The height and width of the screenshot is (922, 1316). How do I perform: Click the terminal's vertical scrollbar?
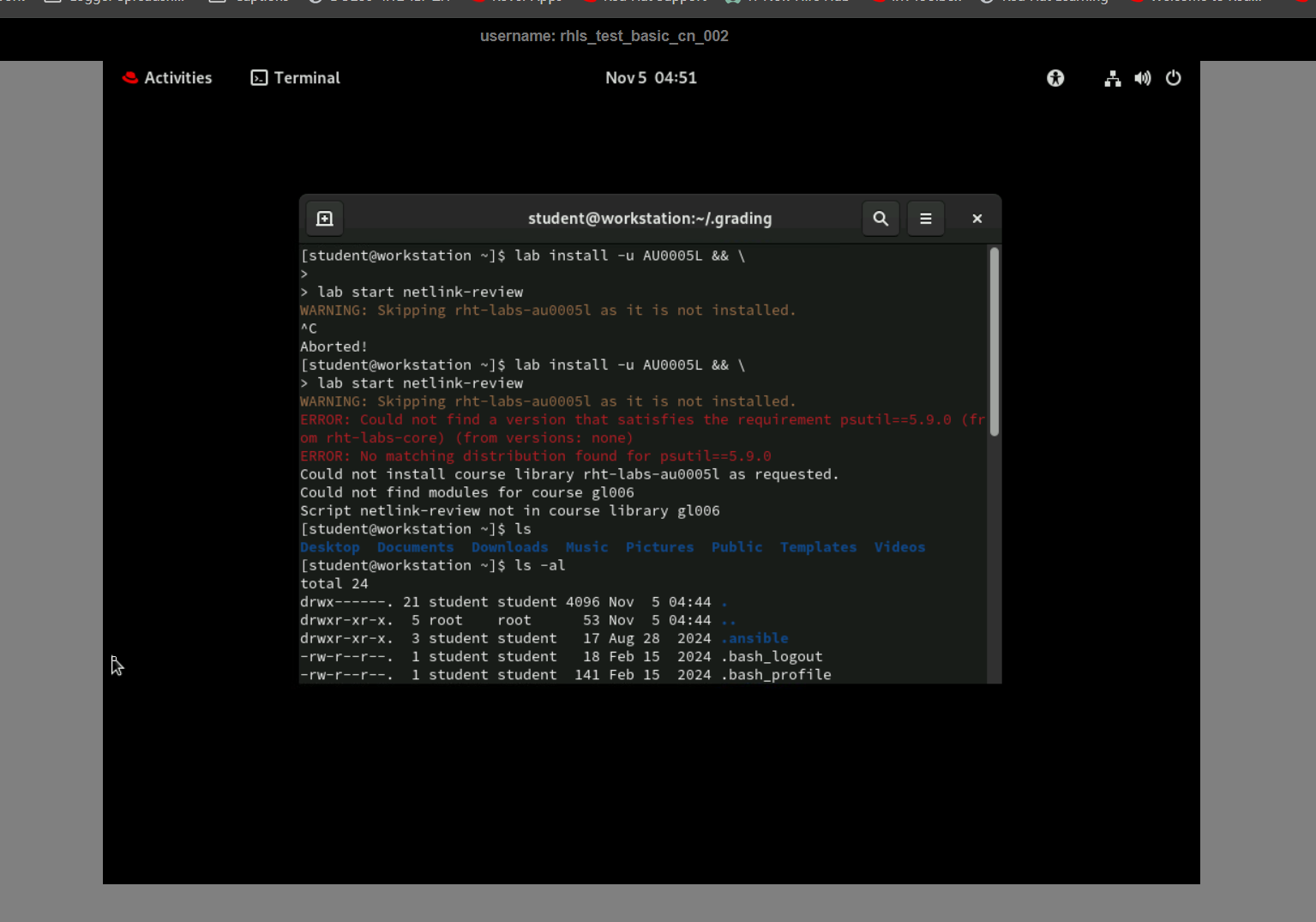tap(994, 343)
